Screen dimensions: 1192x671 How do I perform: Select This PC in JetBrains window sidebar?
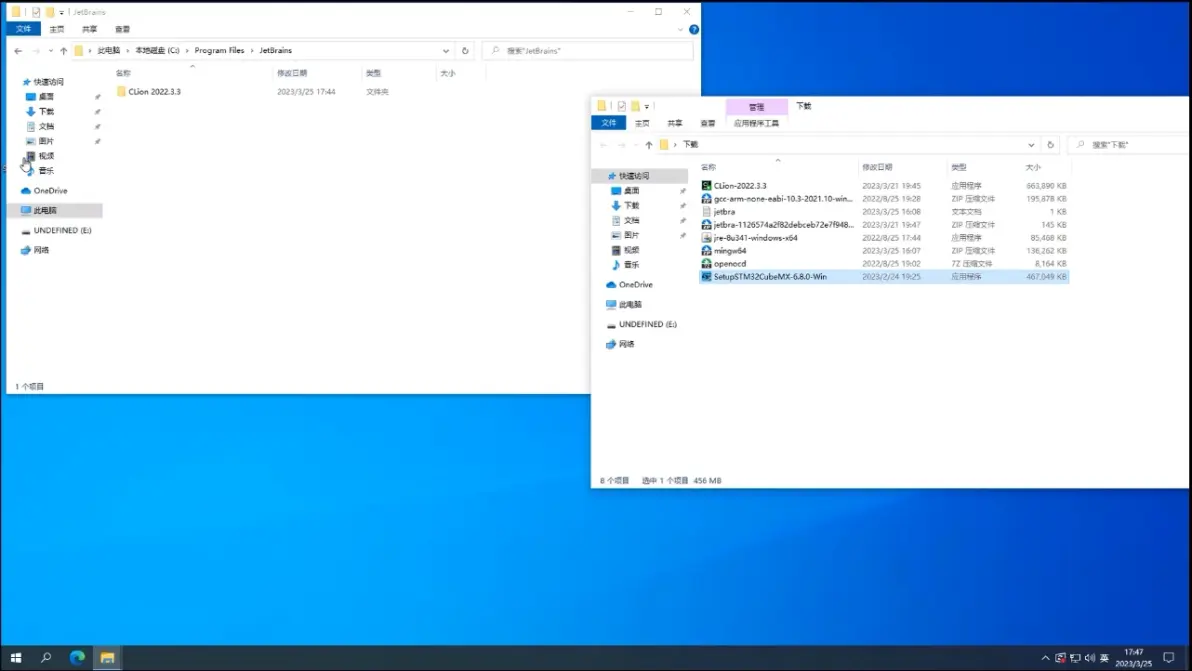(x=45, y=210)
